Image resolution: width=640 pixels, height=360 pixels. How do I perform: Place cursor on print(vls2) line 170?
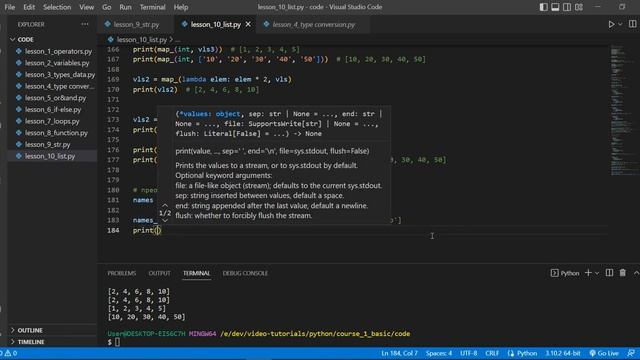[x=155, y=89]
